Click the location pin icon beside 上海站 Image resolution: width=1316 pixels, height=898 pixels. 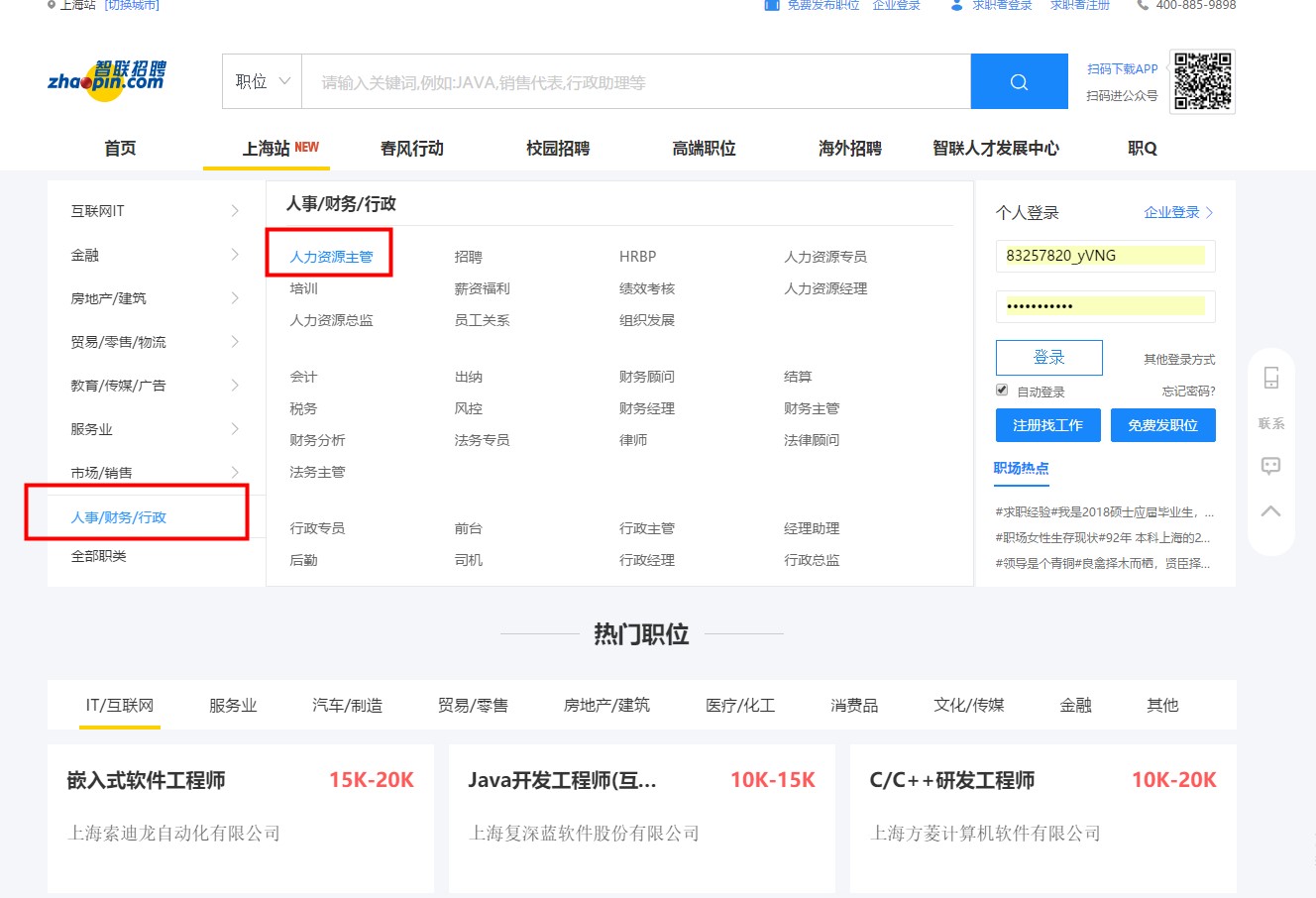52,5
